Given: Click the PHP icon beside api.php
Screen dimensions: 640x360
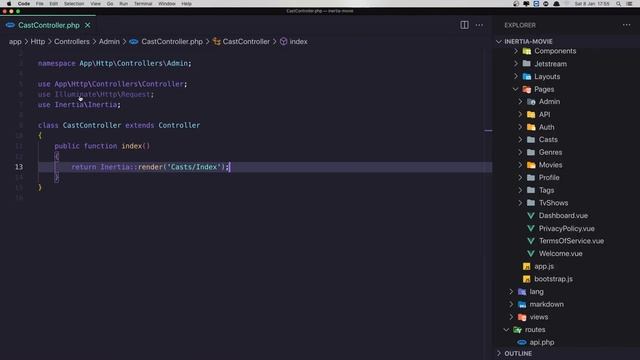Looking at the screenshot, I should click(522, 342).
